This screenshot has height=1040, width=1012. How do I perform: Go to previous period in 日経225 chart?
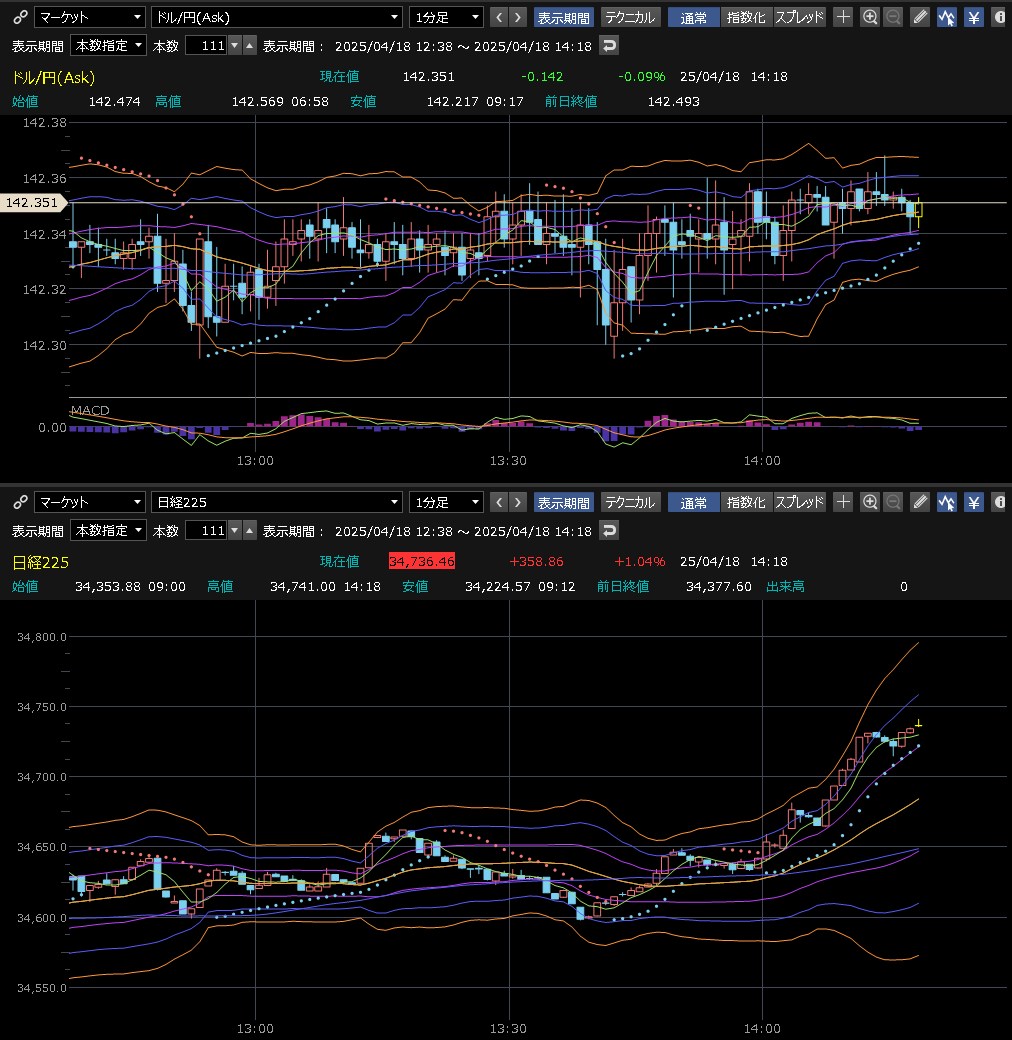(499, 502)
